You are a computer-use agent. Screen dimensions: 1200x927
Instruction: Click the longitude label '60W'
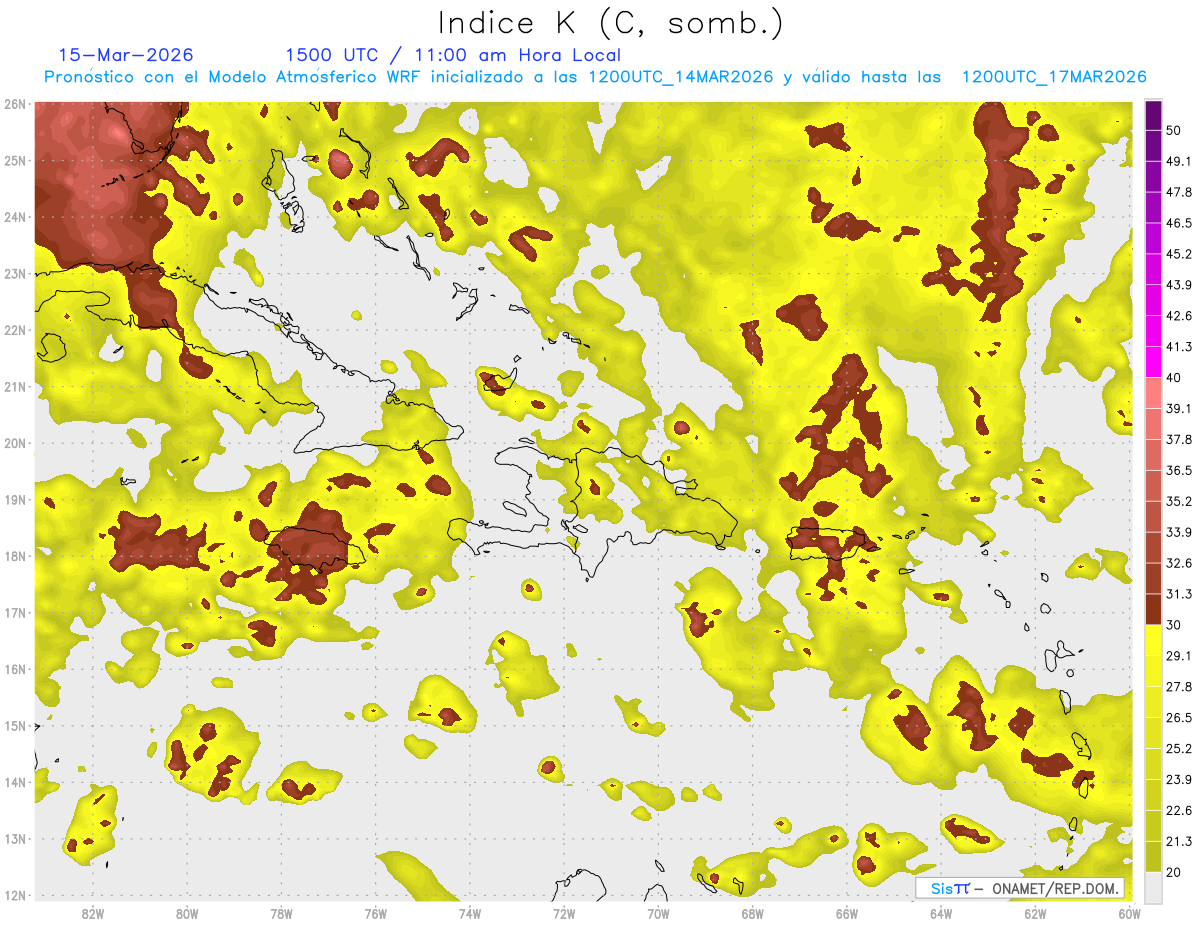1130,914
